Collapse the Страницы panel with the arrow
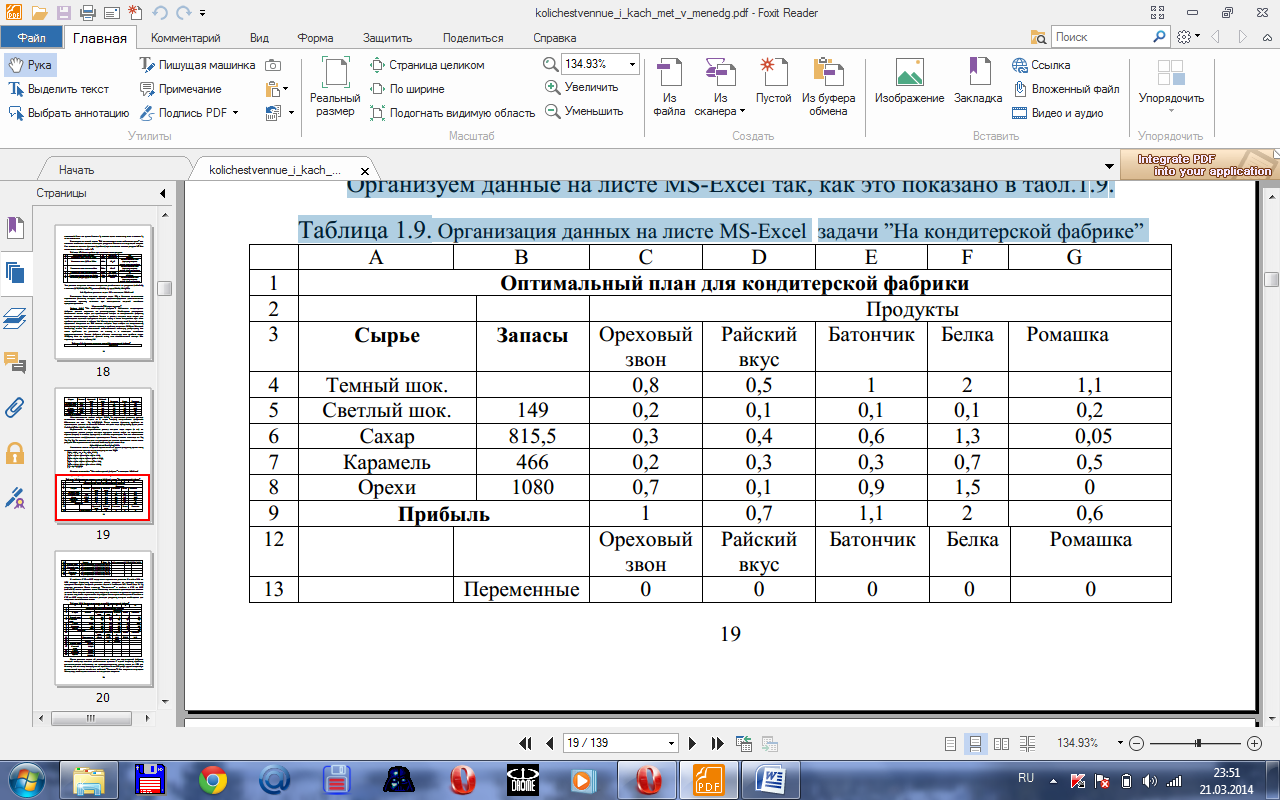This screenshot has width=1280, height=800. click(162, 193)
